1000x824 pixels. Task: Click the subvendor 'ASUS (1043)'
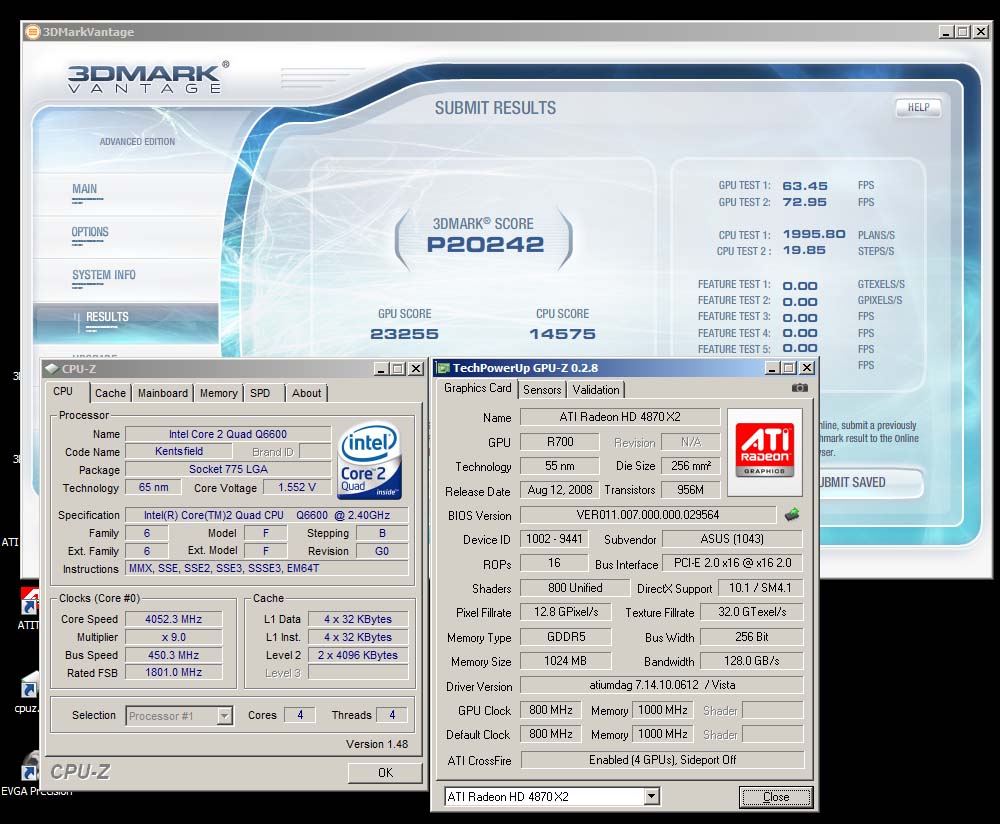click(x=732, y=539)
